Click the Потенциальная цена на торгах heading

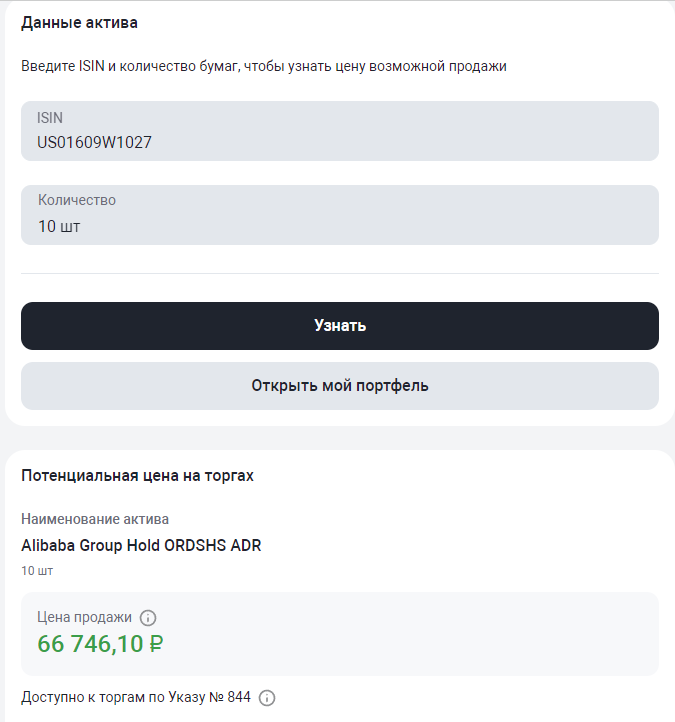tap(138, 476)
